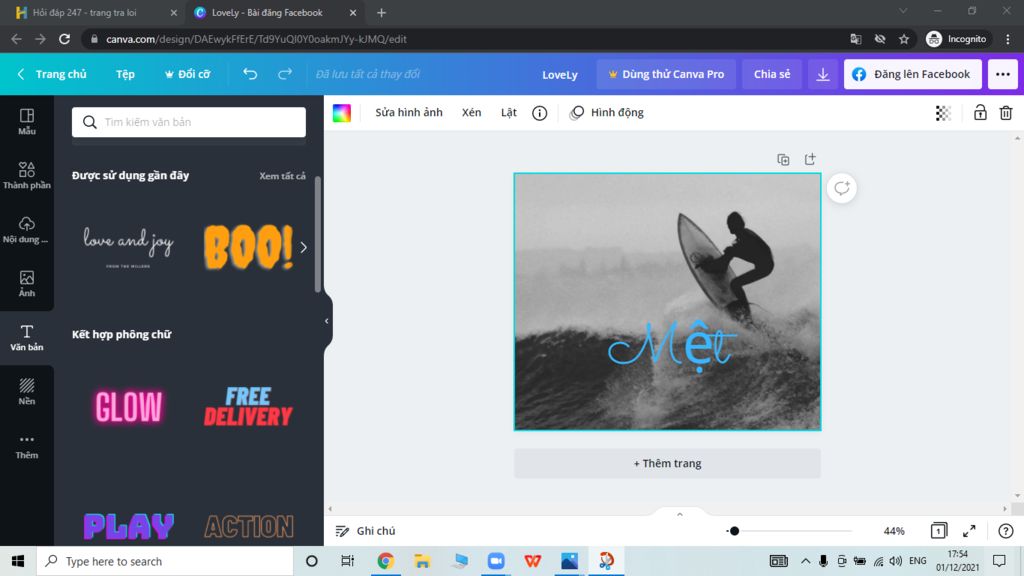Image resolution: width=1024 pixels, height=576 pixels.
Task: Open a new browser tab
Action: coord(381,12)
